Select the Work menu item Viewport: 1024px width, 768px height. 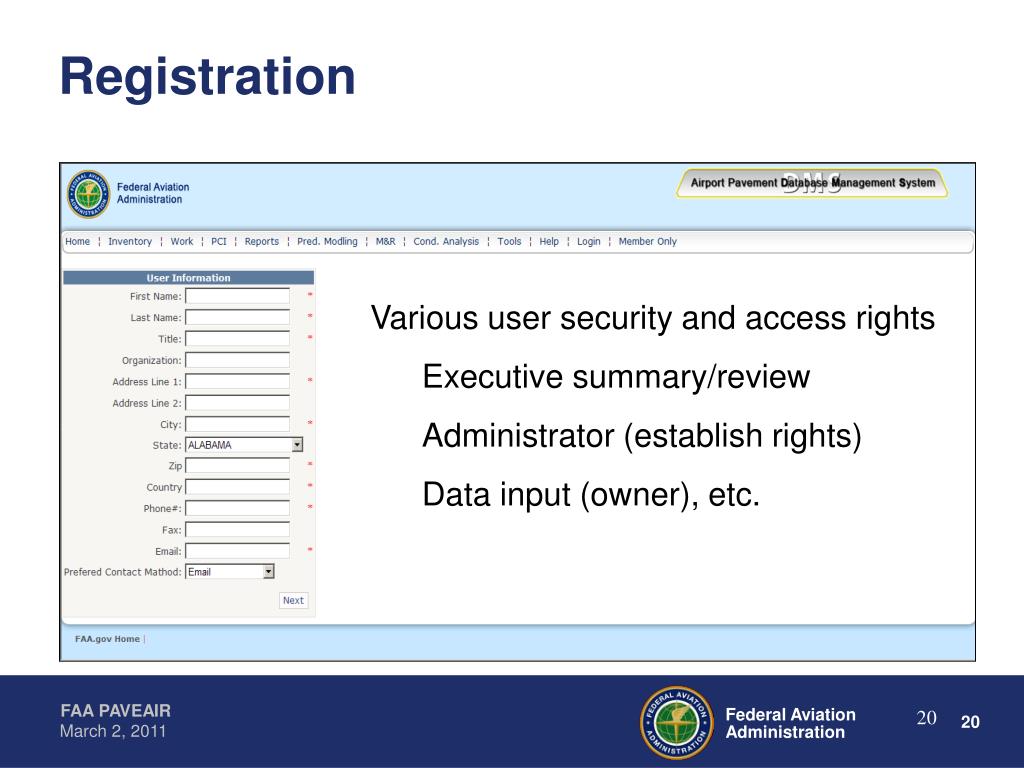tap(182, 242)
